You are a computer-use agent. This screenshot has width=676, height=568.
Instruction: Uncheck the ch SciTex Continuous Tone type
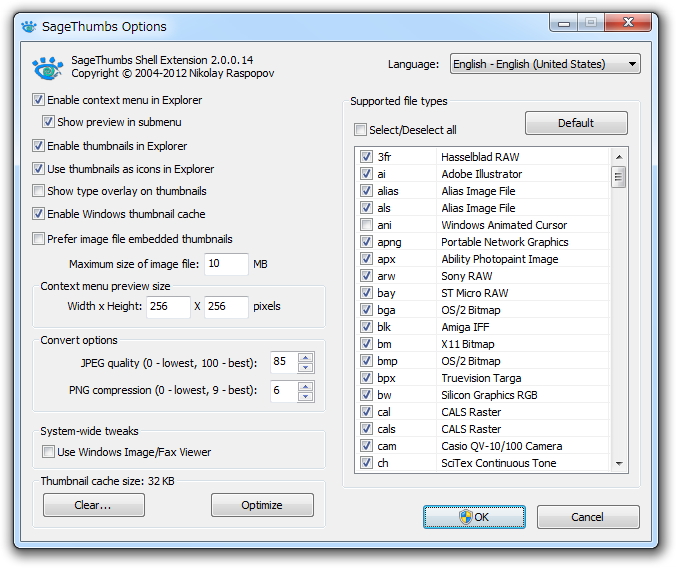[366, 463]
